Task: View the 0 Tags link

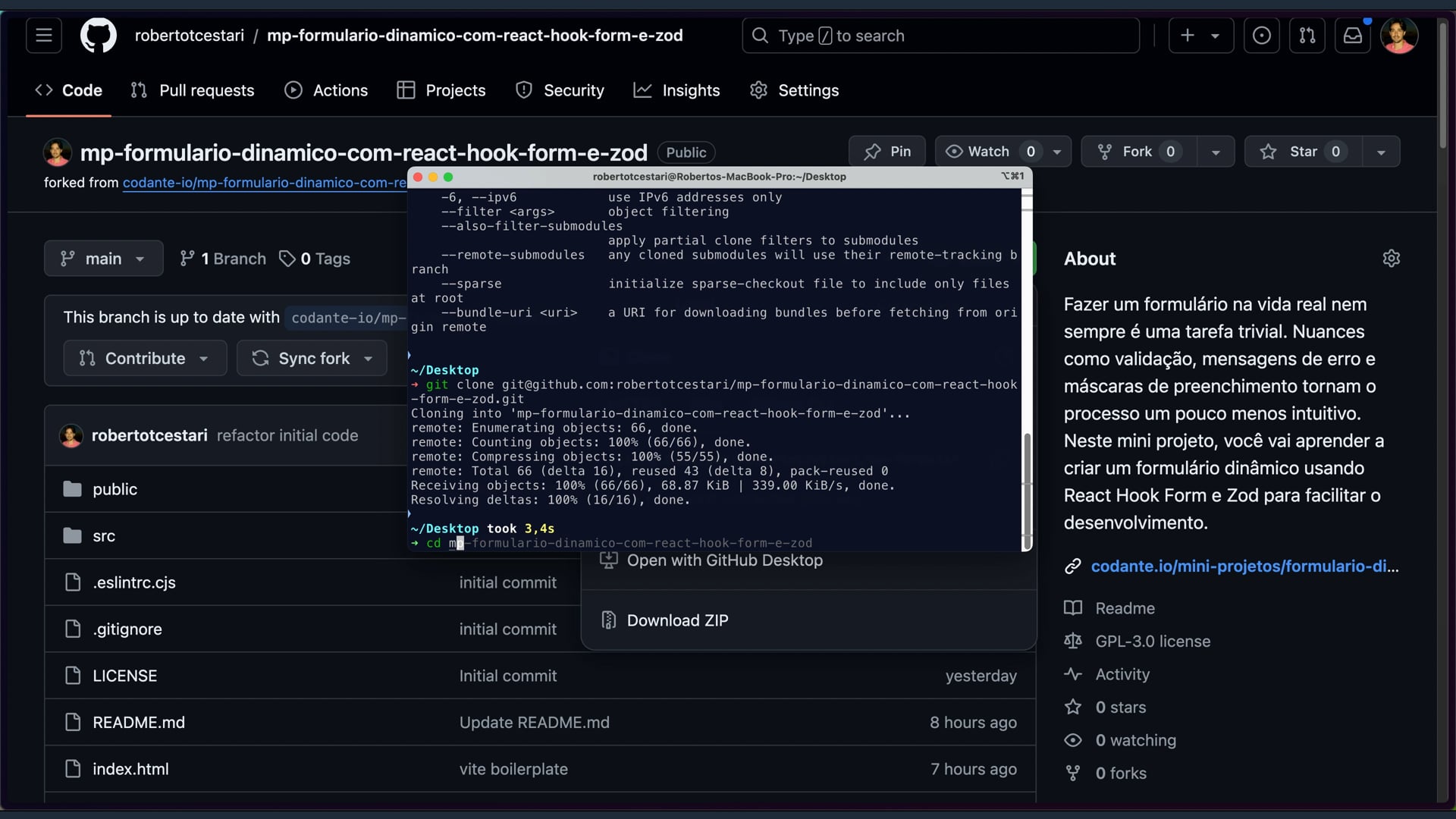Action: click(x=315, y=259)
